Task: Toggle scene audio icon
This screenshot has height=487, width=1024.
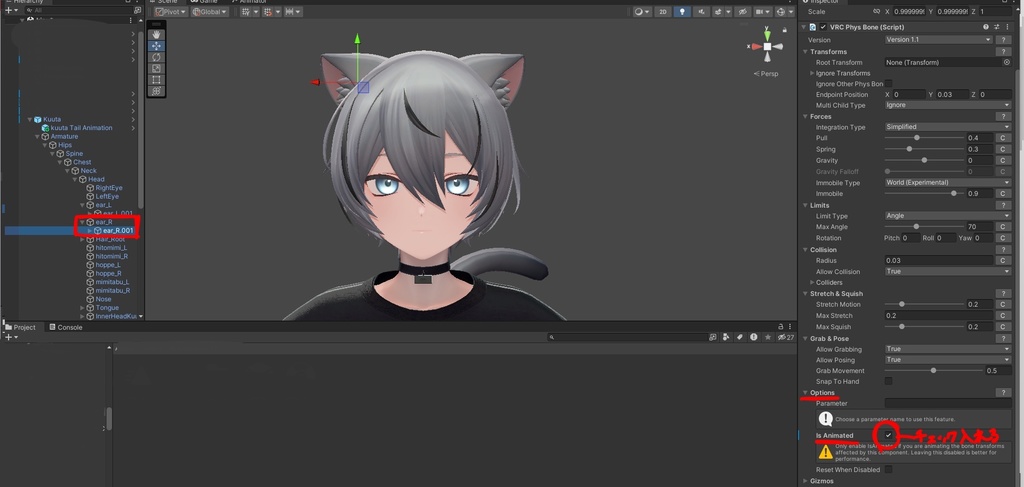Action: coord(701,12)
